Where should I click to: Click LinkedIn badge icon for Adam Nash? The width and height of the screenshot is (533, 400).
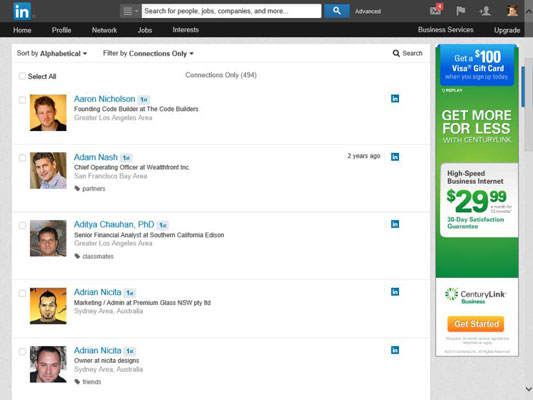coord(395,157)
